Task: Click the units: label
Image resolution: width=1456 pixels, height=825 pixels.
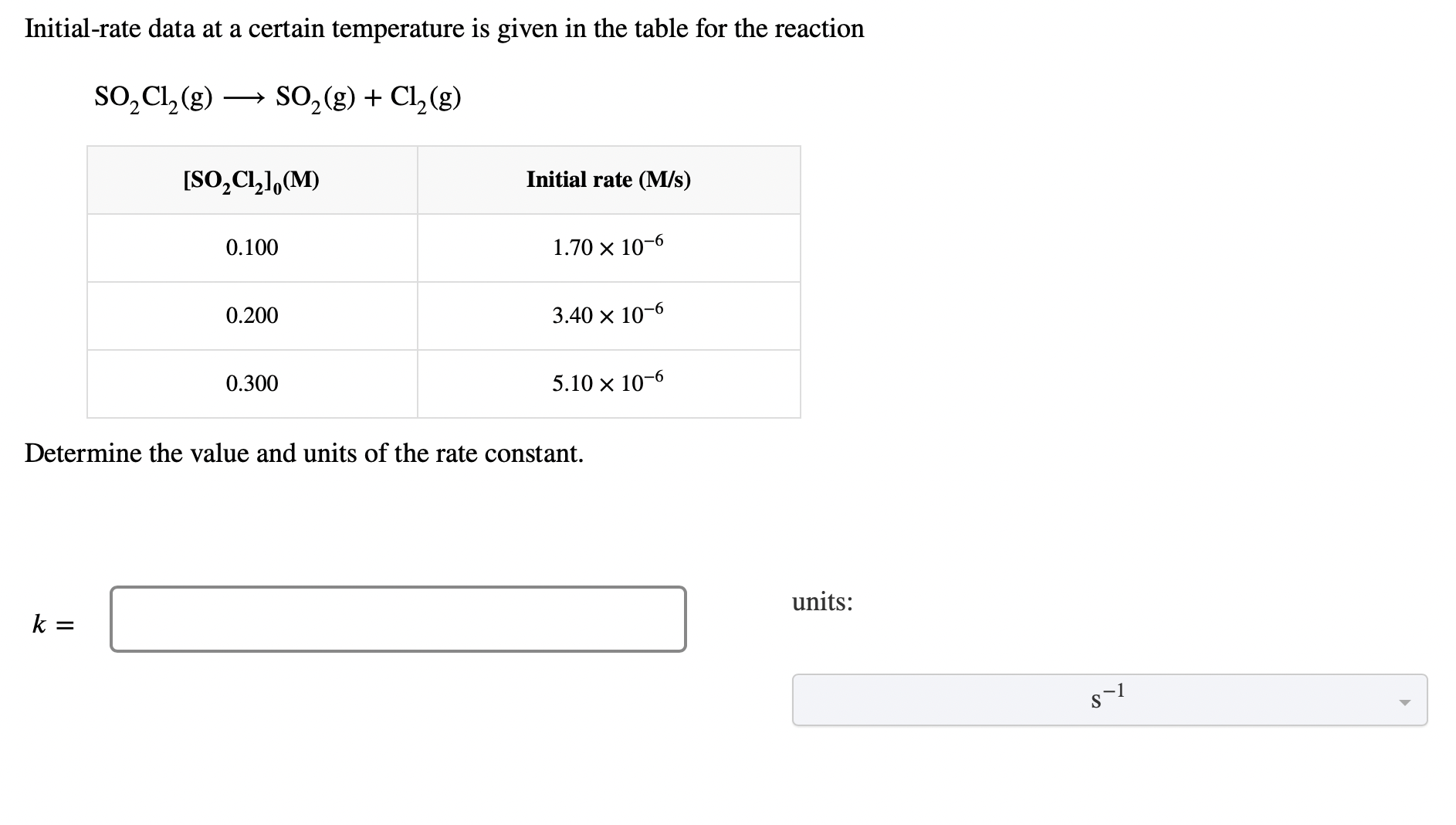Action: (821, 603)
